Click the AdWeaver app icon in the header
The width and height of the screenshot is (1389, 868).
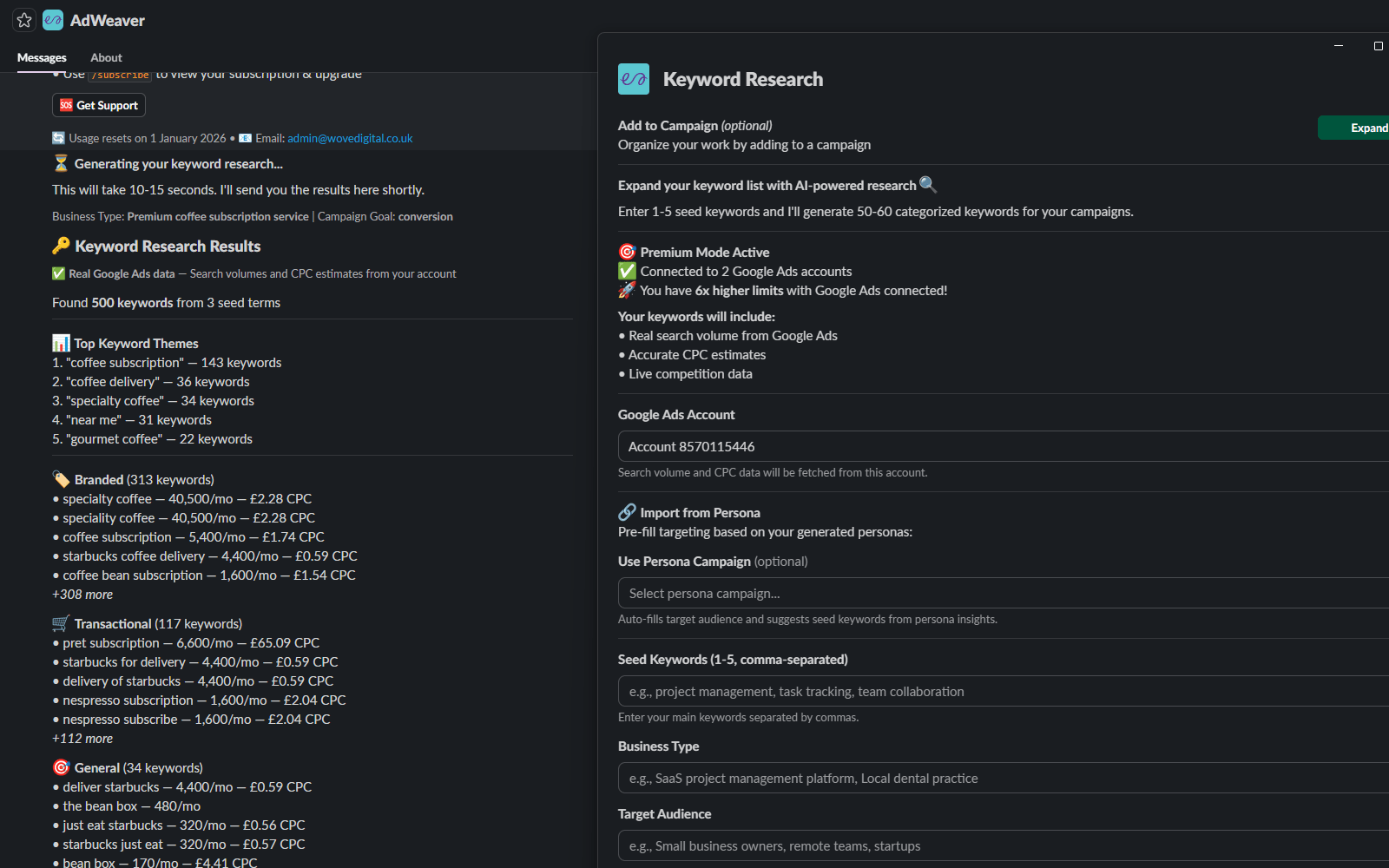tap(52, 19)
